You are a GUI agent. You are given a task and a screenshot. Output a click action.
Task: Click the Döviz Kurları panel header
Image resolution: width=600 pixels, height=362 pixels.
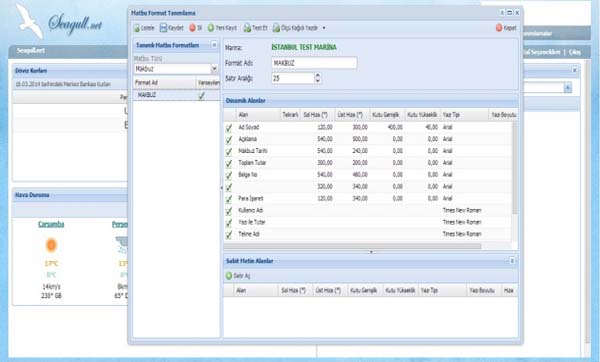[x=70, y=71]
